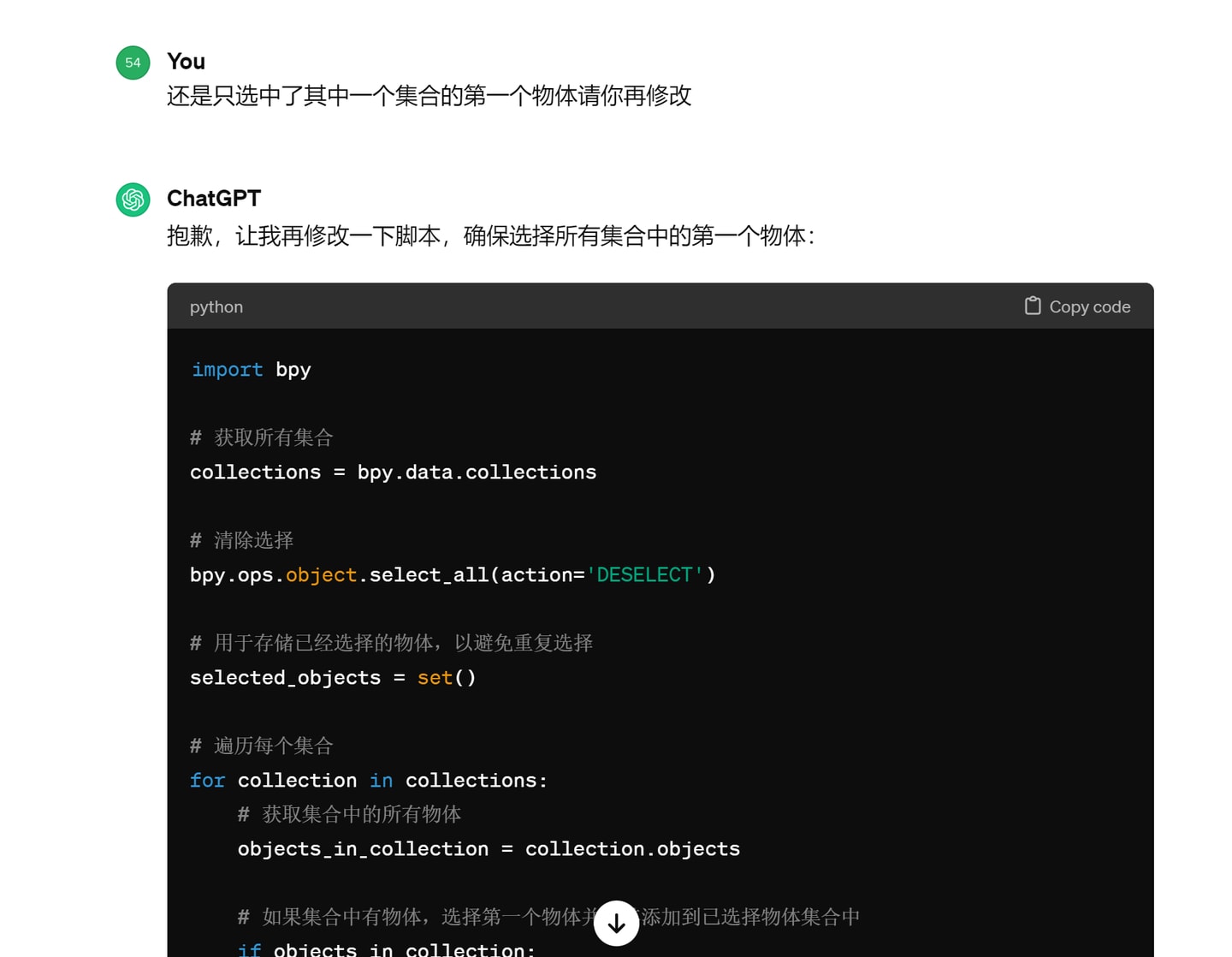Click the line 'objects_in_collection = collection.objects'

pyautogui.click(x=489, y=849)
